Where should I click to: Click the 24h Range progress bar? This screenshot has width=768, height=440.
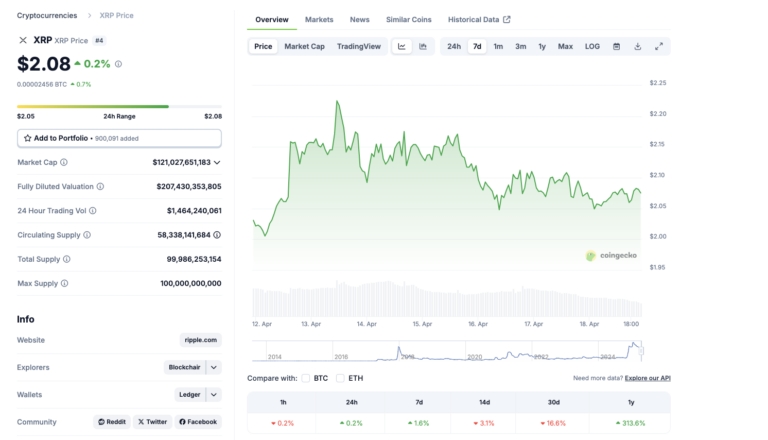[x=119, y=106]
